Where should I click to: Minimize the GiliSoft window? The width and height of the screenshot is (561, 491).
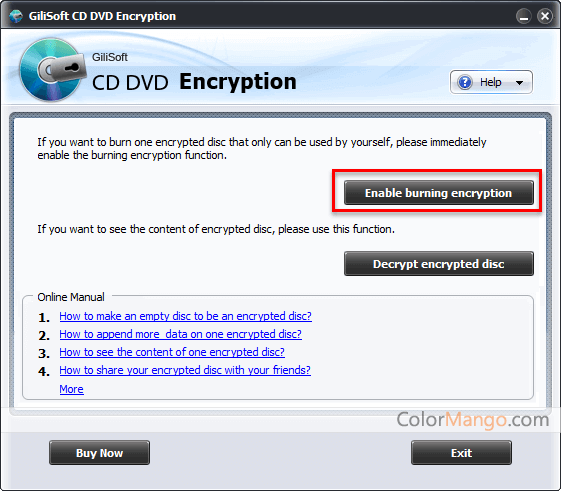tap(523, 16)
